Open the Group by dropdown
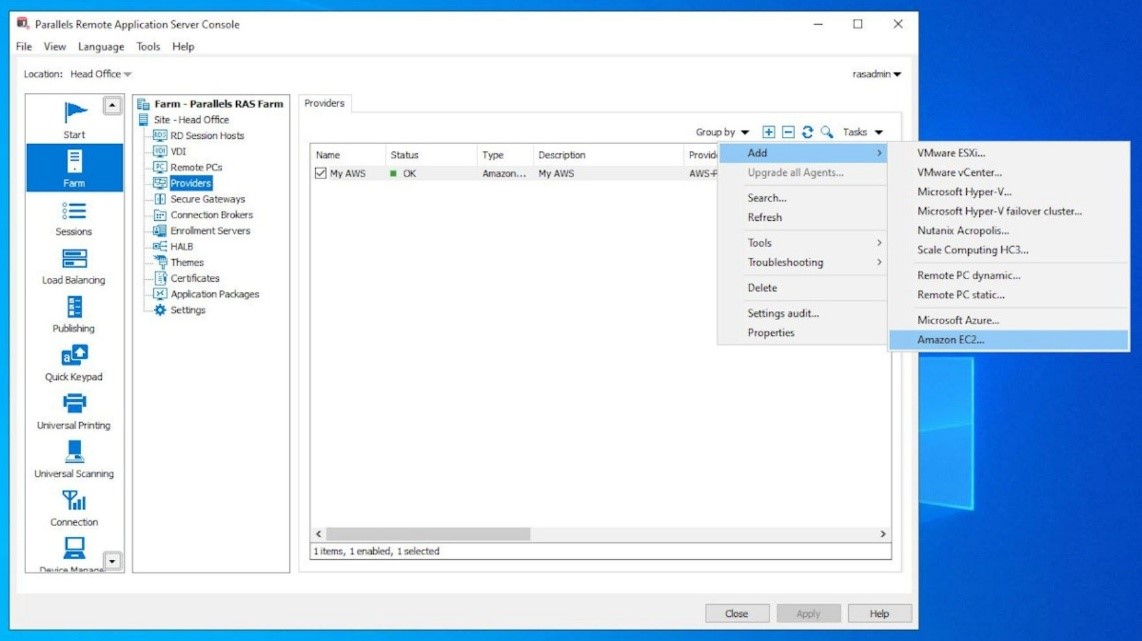The width and height of the screenshot is (1142, 641). pos(721,131)
